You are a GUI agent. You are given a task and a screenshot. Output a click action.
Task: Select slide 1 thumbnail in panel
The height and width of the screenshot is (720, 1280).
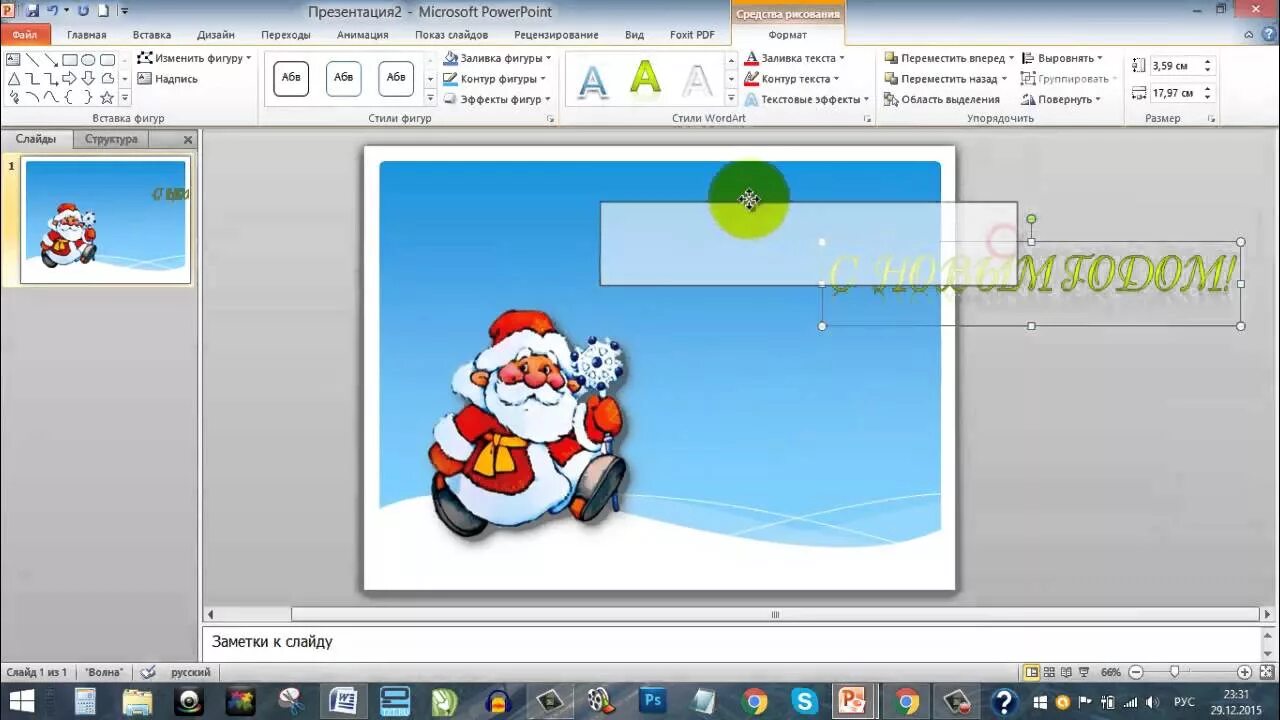tap(105, 220)
